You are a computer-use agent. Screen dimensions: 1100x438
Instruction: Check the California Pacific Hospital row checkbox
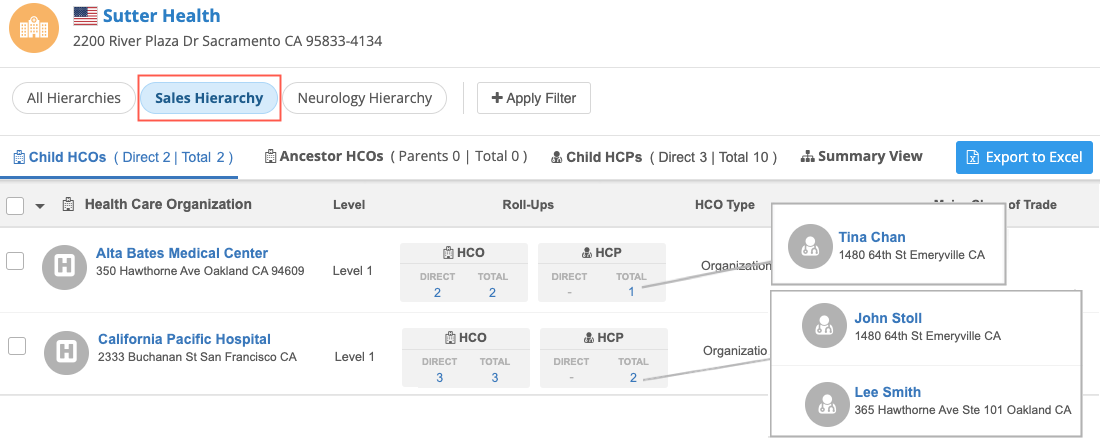16,346
